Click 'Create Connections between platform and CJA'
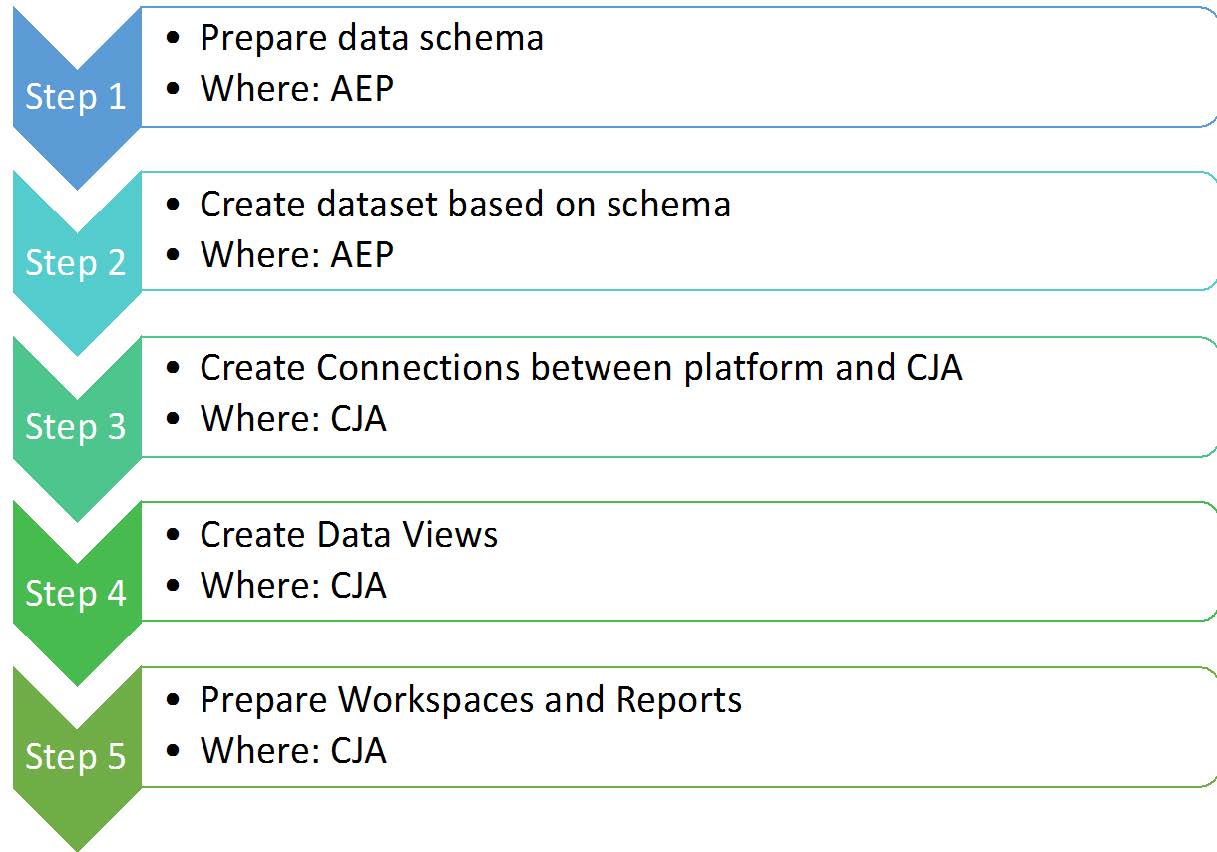The height and width of the screenshot is (852, 1217). coord(581,368)
